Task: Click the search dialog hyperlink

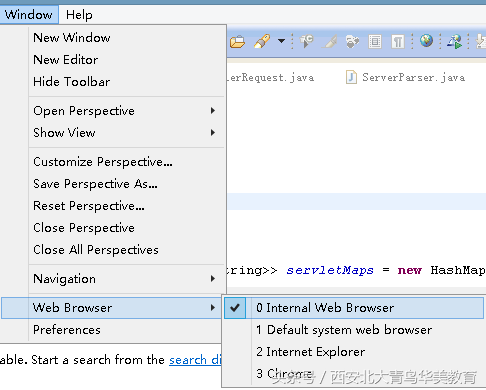Action: pos(195,360)
